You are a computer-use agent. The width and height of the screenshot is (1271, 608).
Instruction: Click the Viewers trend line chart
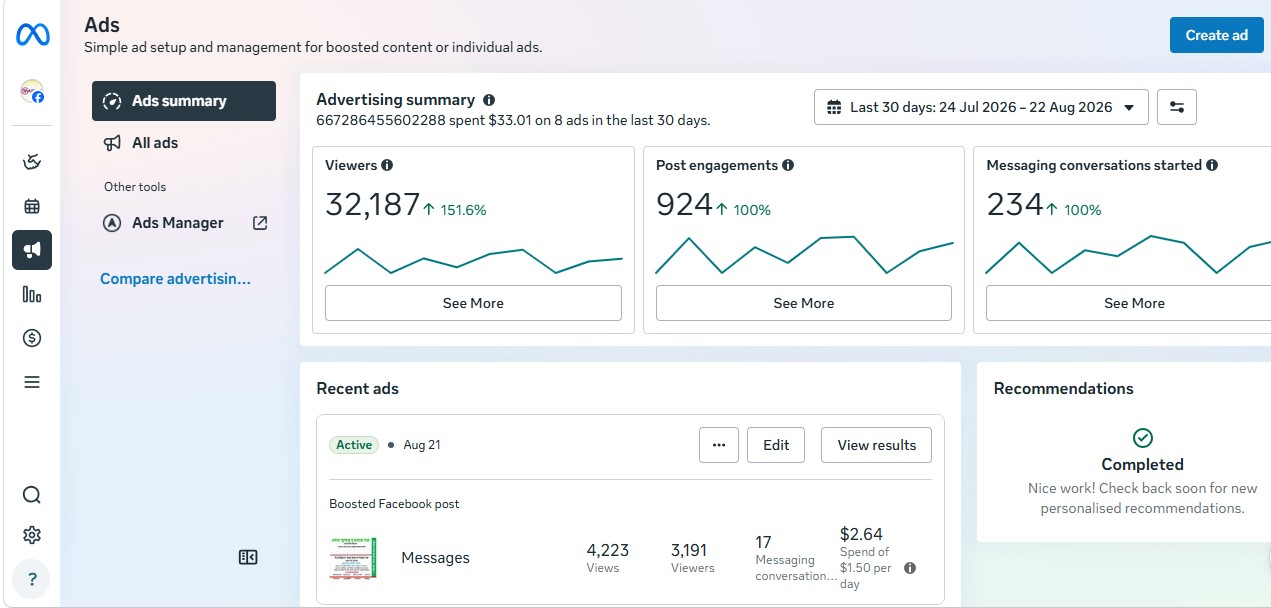click(x=473, y=260)
